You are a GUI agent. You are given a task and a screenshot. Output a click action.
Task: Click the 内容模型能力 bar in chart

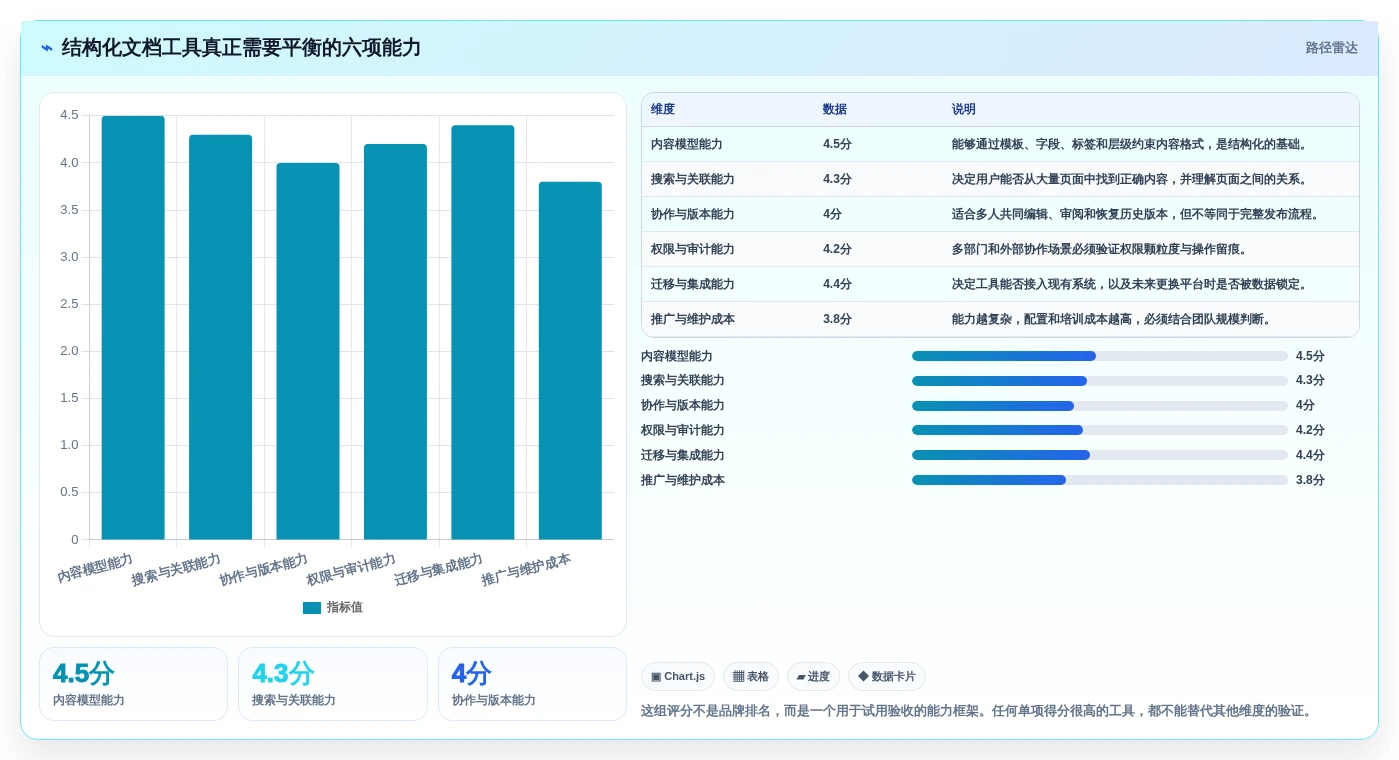[x=133, y=328]
